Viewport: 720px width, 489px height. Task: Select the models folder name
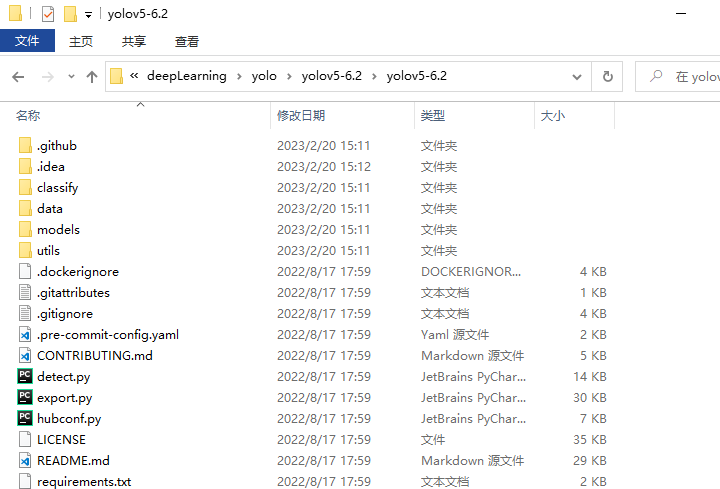click(x=58, y=230)
